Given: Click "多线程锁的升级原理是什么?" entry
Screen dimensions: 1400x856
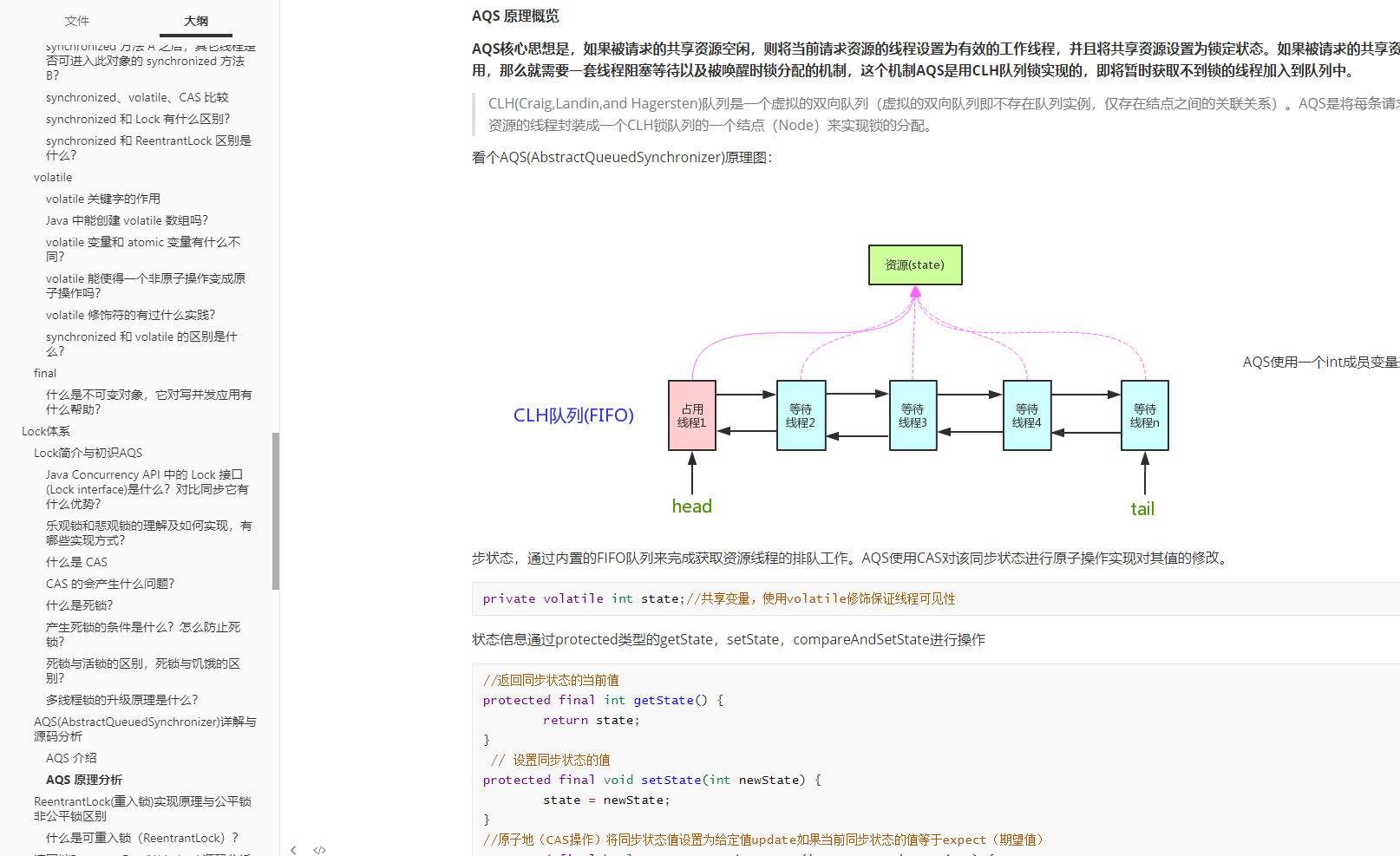Looking at the screenshot, I should (x=121, y=699).
